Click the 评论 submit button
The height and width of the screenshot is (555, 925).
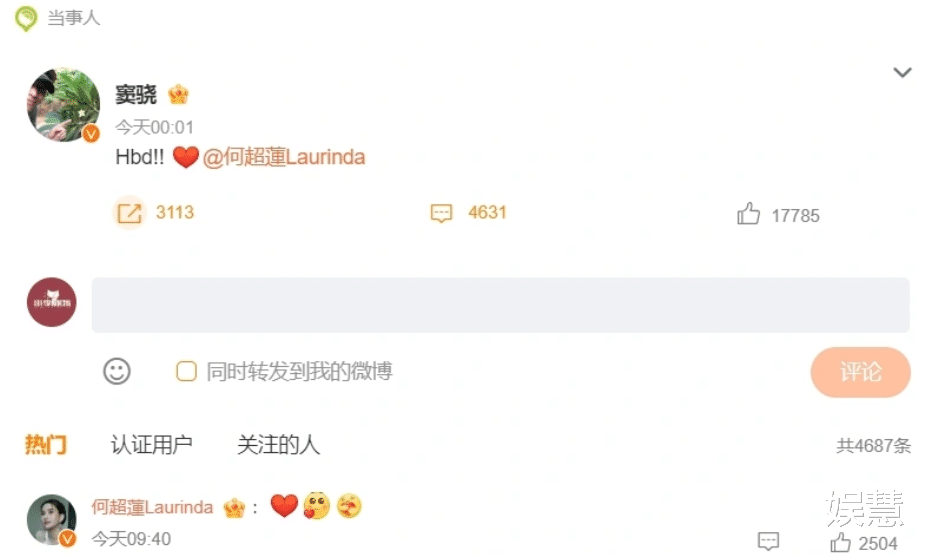click(x=860, y=372)
